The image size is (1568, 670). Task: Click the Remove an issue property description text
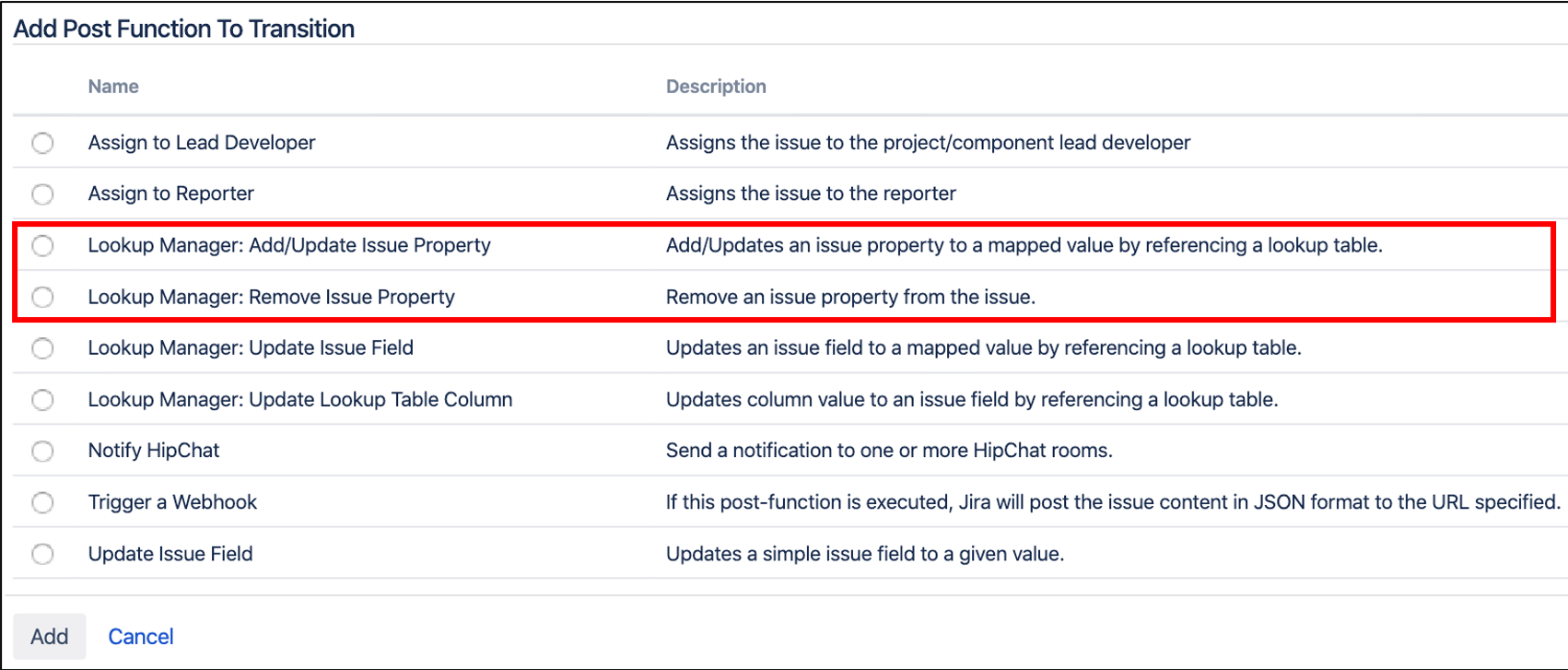point(850,297)
